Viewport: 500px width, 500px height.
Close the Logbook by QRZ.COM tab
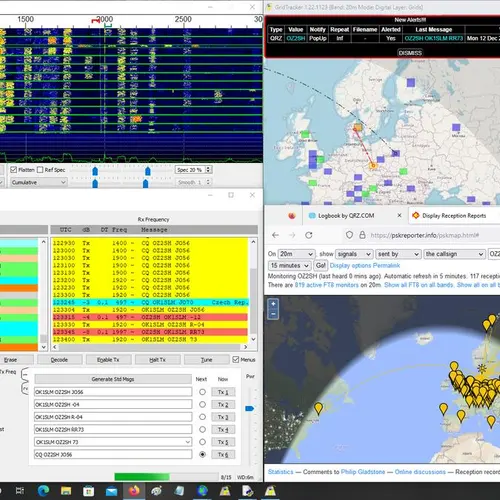coord(399,216)
